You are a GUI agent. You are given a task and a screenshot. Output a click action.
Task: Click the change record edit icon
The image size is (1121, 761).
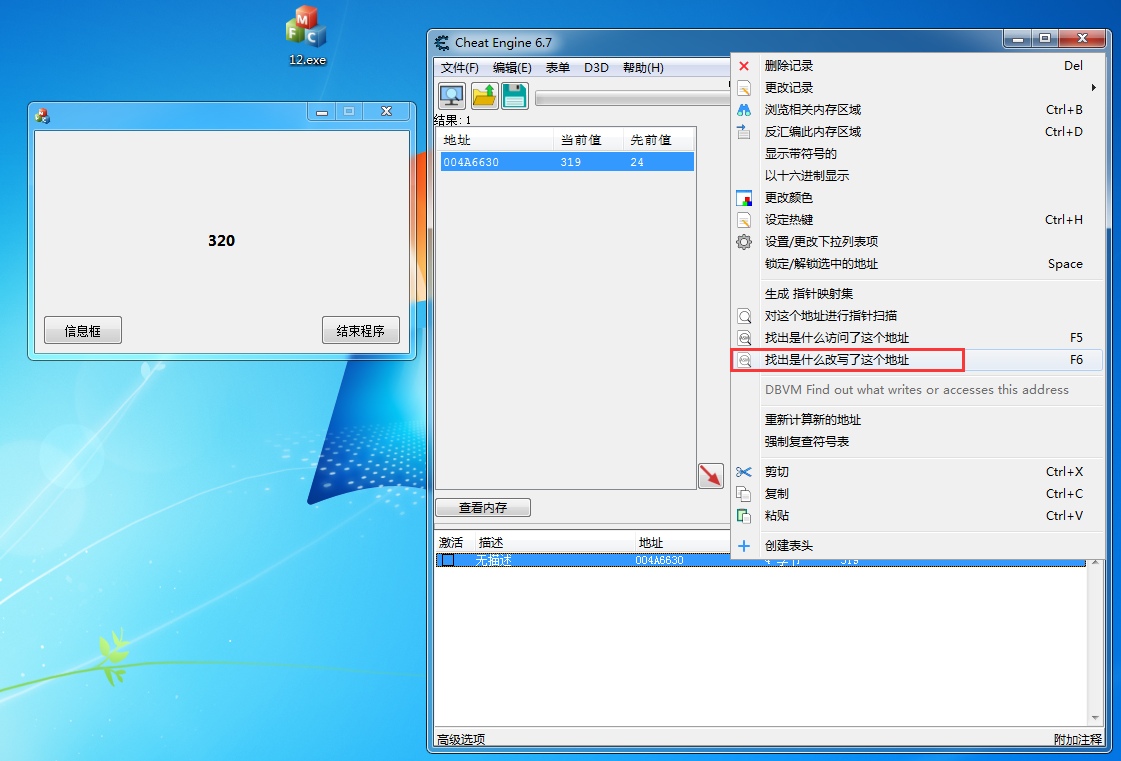pos(744,88)
